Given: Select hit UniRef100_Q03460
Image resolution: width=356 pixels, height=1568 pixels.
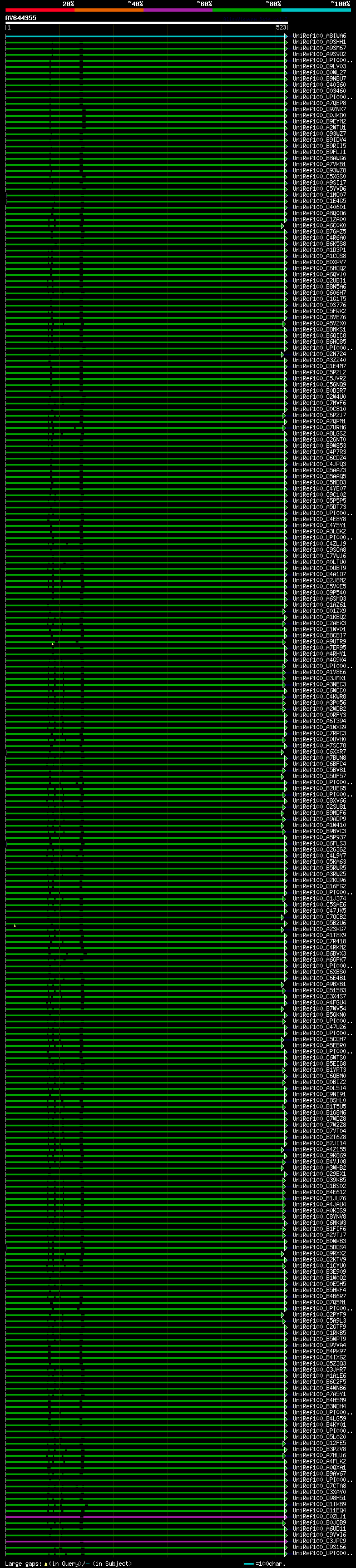Looking at the screenshot, I should [319, 91].
